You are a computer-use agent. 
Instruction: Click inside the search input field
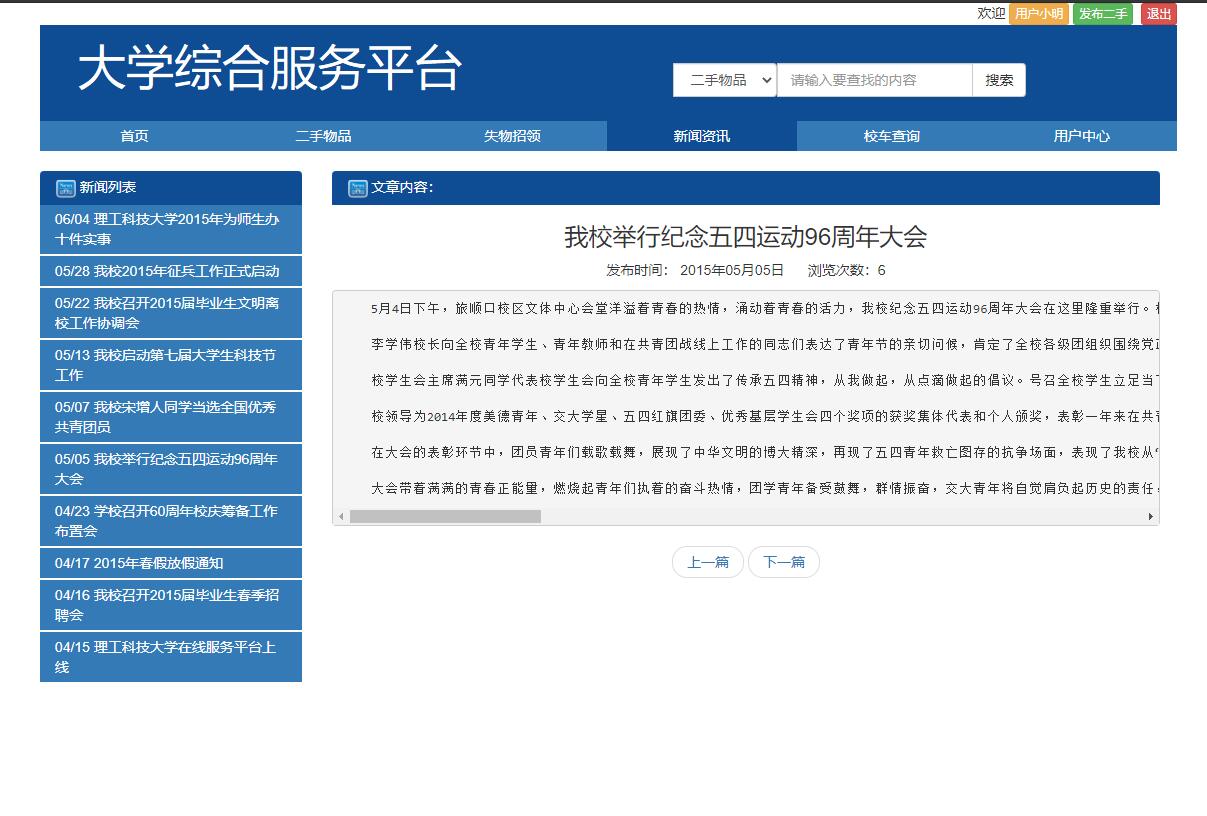tap(875, 80)
